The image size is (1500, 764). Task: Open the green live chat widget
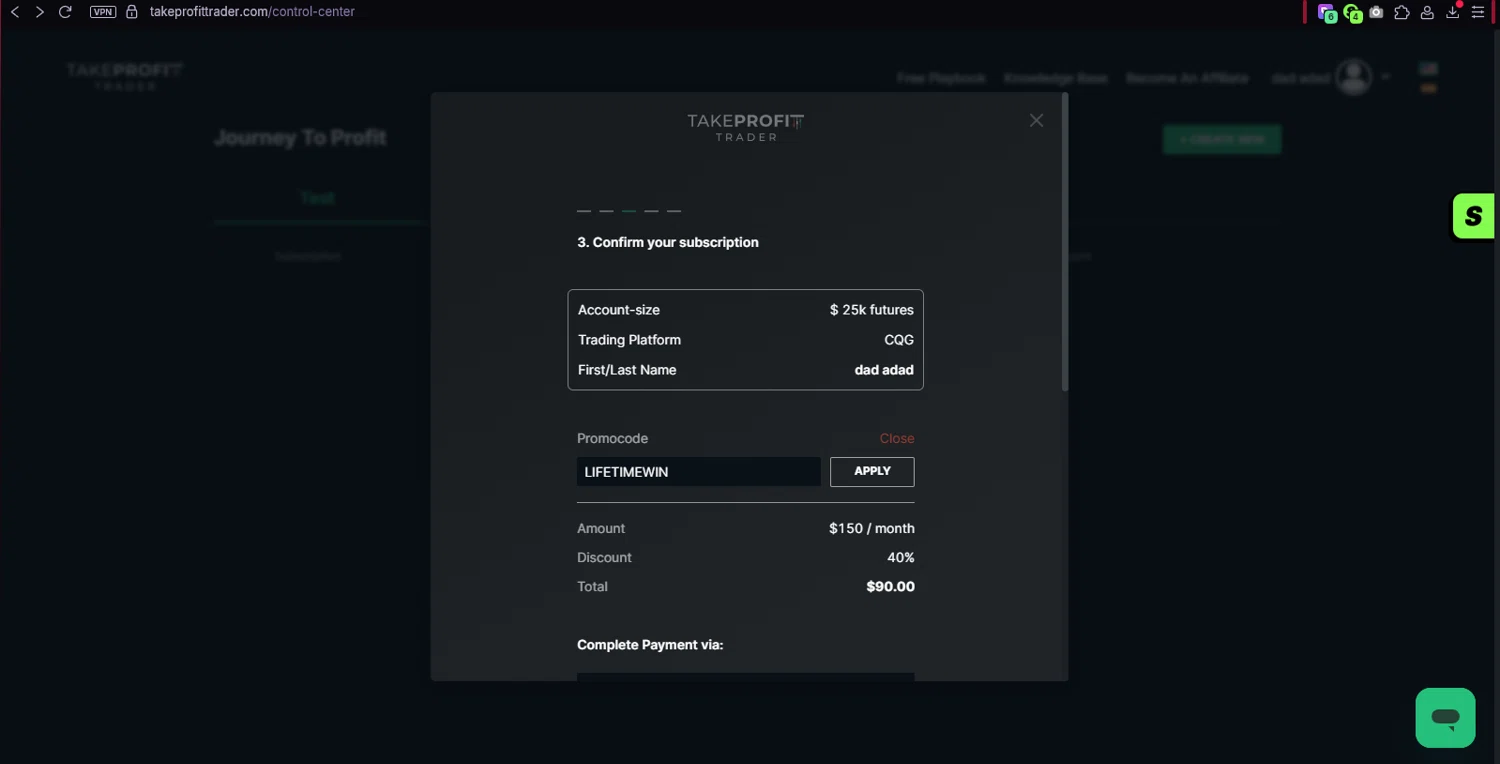[x=1445, y=718]
